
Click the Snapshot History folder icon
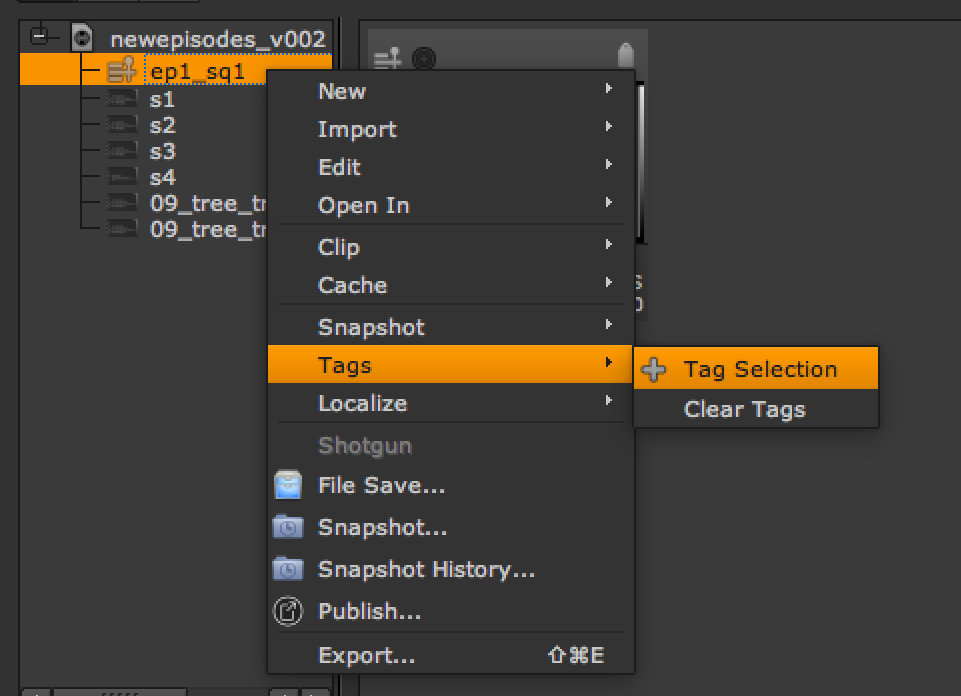(288, 570)
